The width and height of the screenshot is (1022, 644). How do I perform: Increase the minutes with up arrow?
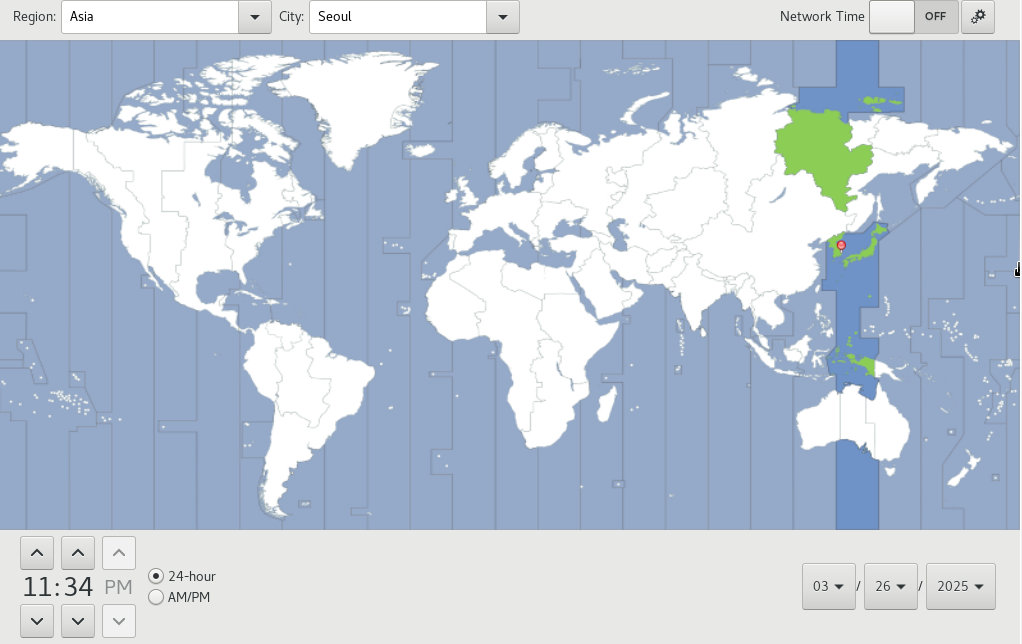pyautogui.click(x=78, y=553)
